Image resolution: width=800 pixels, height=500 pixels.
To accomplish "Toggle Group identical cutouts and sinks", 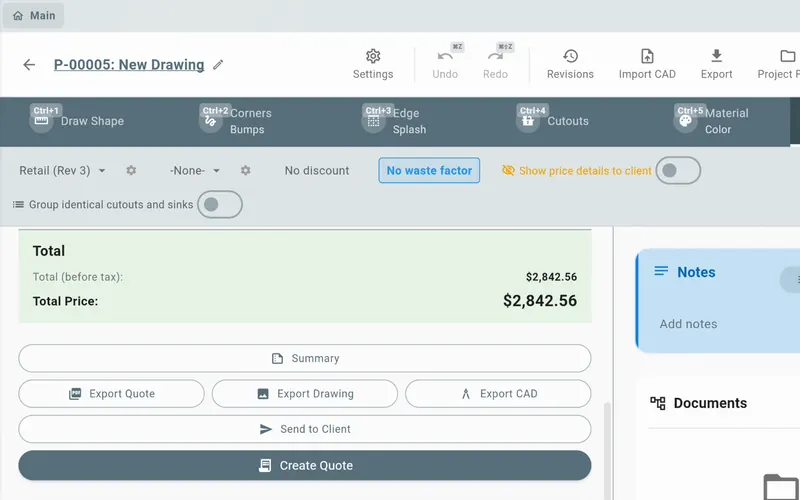I will tap(220, 205).
